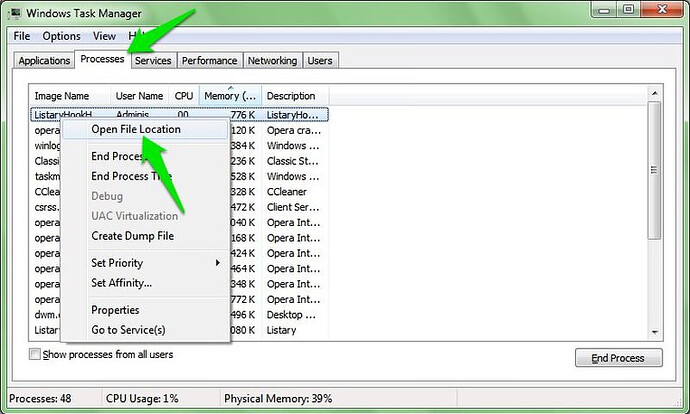Minimize the Task Manager window
690x414 pixels.
pos(604,10)
